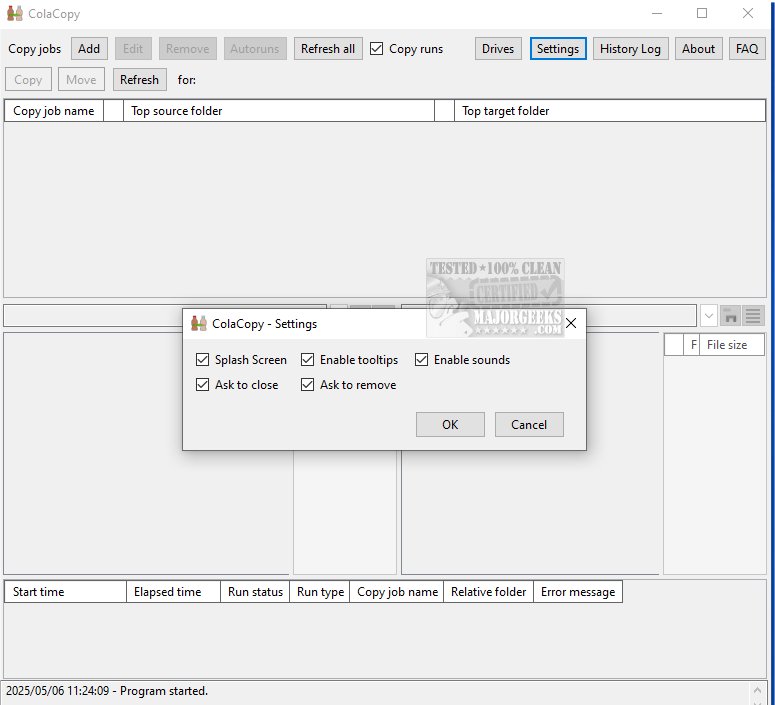
Task: Cancel the Settings dialog
Action: (529, 425)
